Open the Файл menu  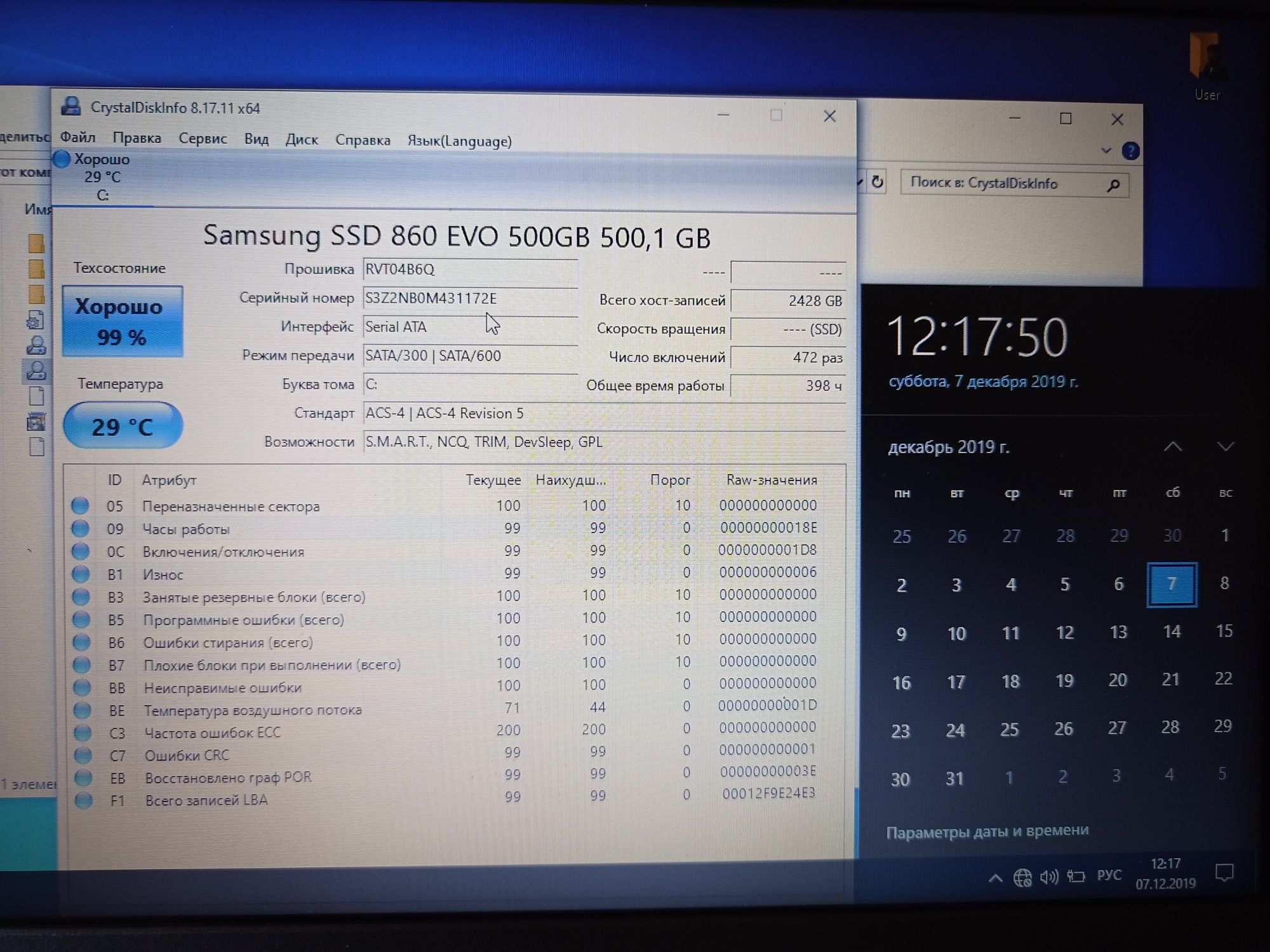[x=77, y=137]
